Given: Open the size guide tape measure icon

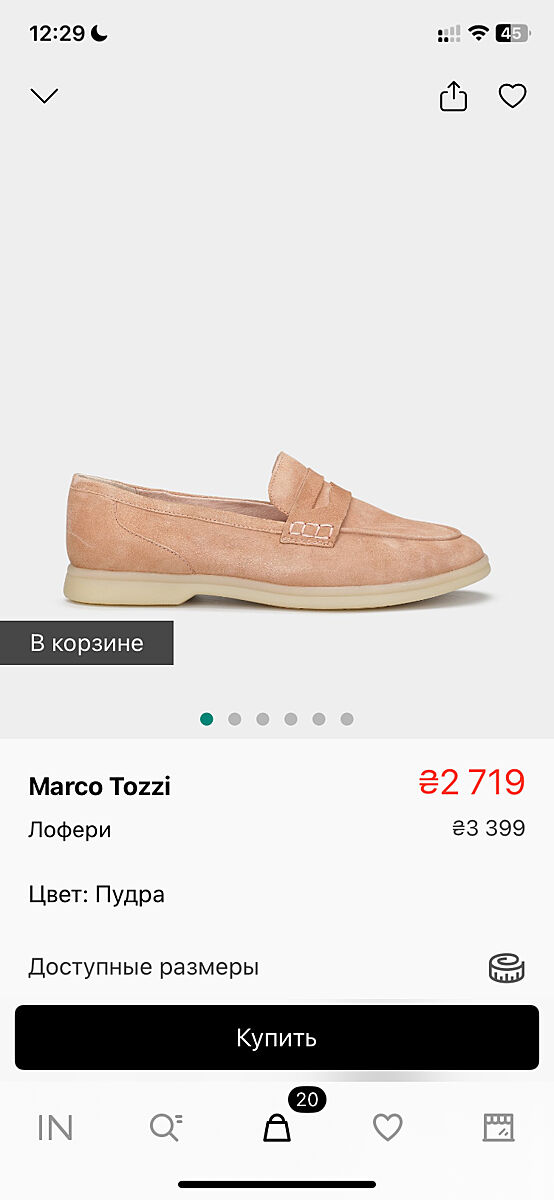Looking at the screenshot, I should 507,967.
